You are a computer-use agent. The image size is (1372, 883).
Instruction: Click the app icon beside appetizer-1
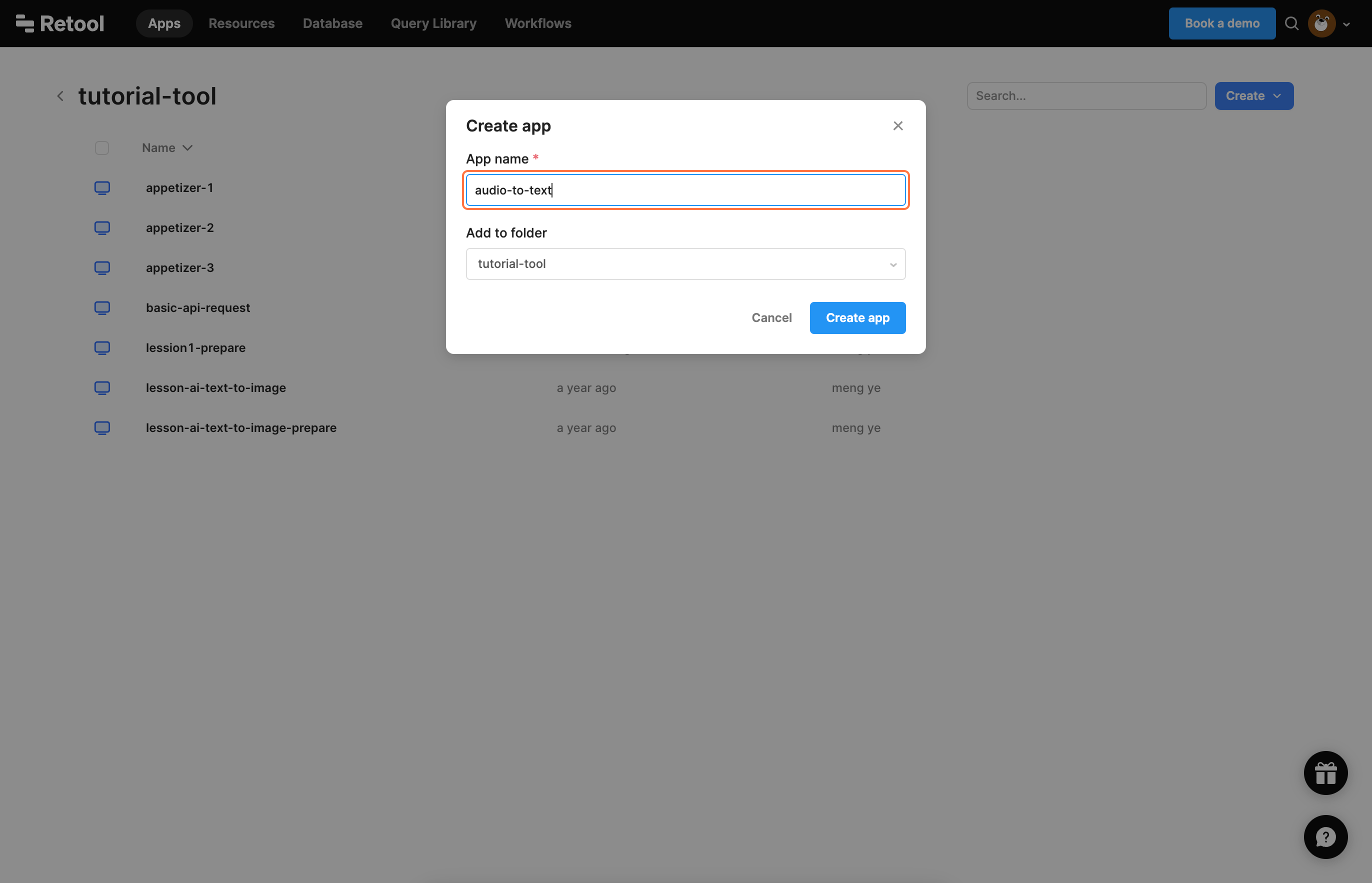coord(102,188)
